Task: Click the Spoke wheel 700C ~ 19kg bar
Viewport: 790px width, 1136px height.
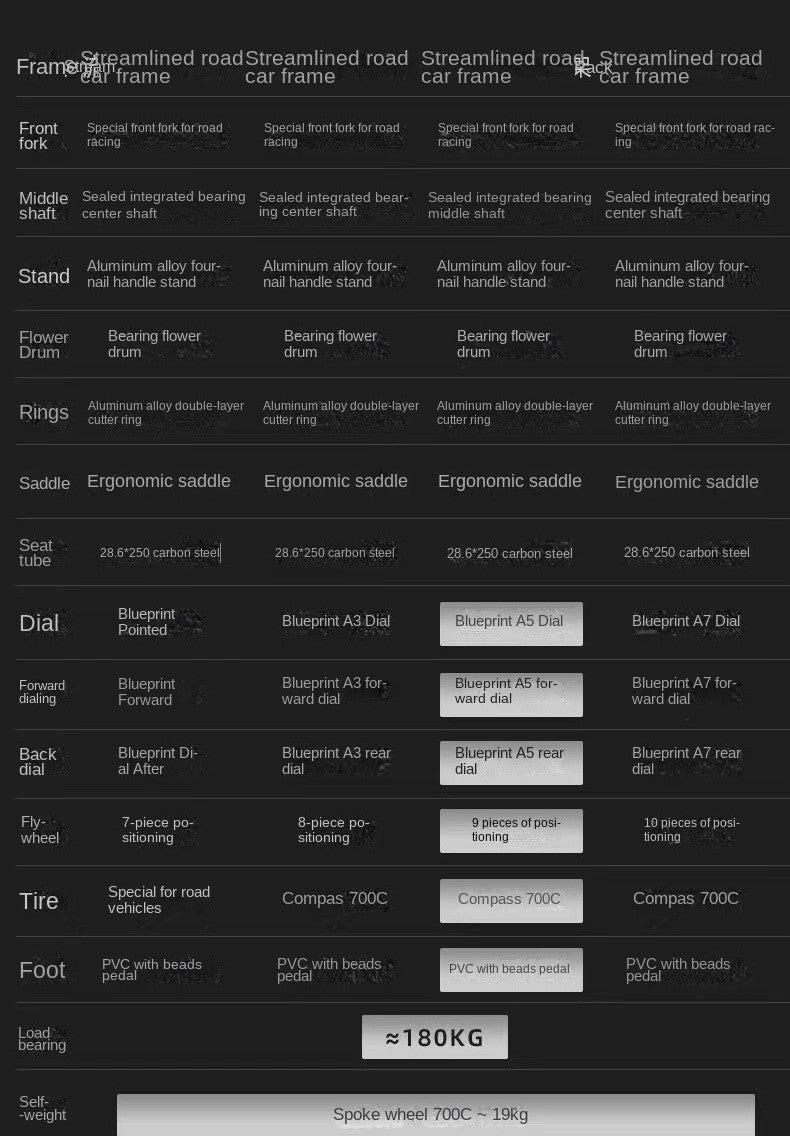Action: coord(435,1114)
